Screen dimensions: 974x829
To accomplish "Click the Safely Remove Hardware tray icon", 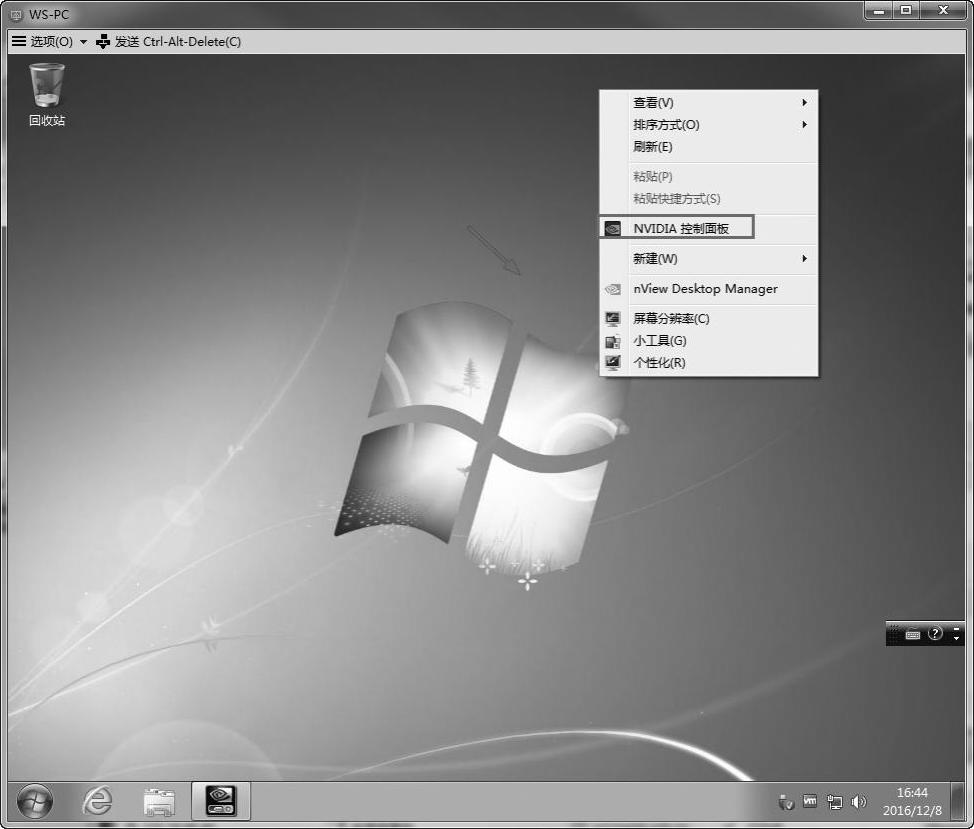I will click(786, 802).
